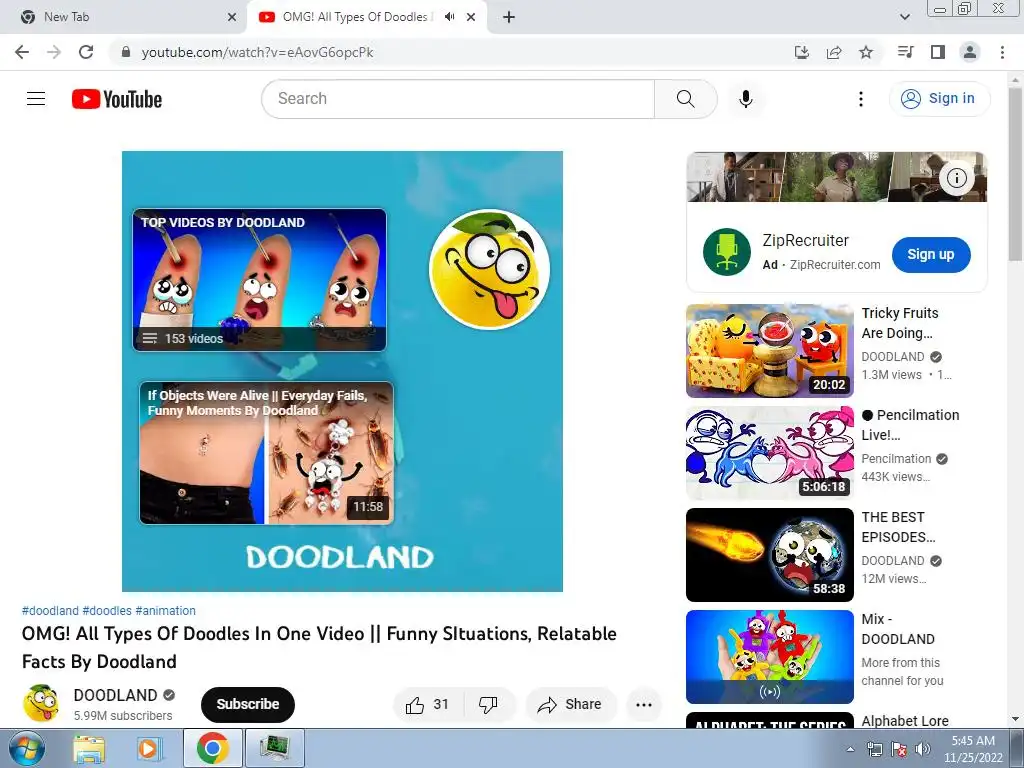Open more actions ellipsis button
The width and height of the screenshot is (1024, 768).
(x=644, y=705)
